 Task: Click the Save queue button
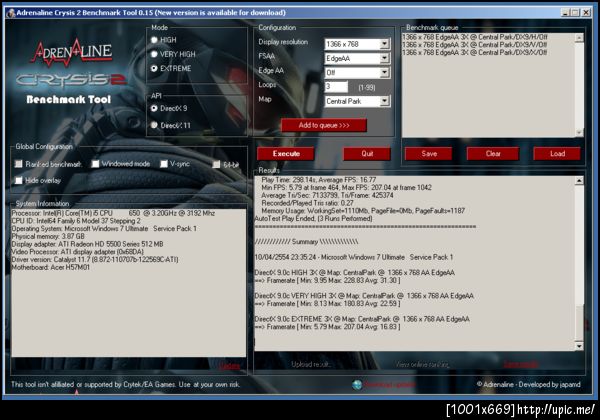(429, 154)
